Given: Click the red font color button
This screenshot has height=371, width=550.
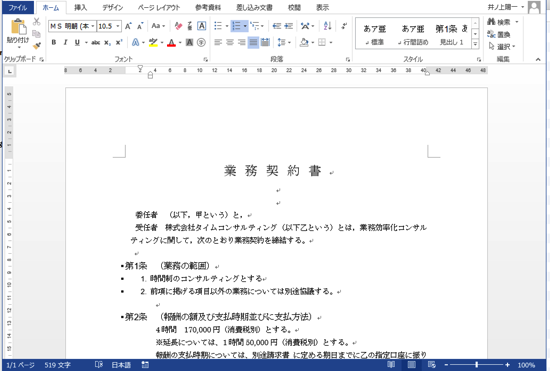Looking at the screenshot, I should point(172,42).
